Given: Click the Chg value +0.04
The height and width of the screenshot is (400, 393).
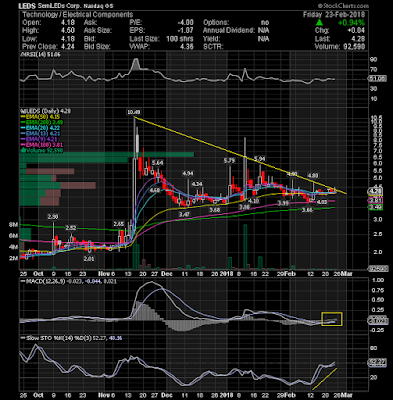Looking at the screenshot, I should tap(356, 31).
